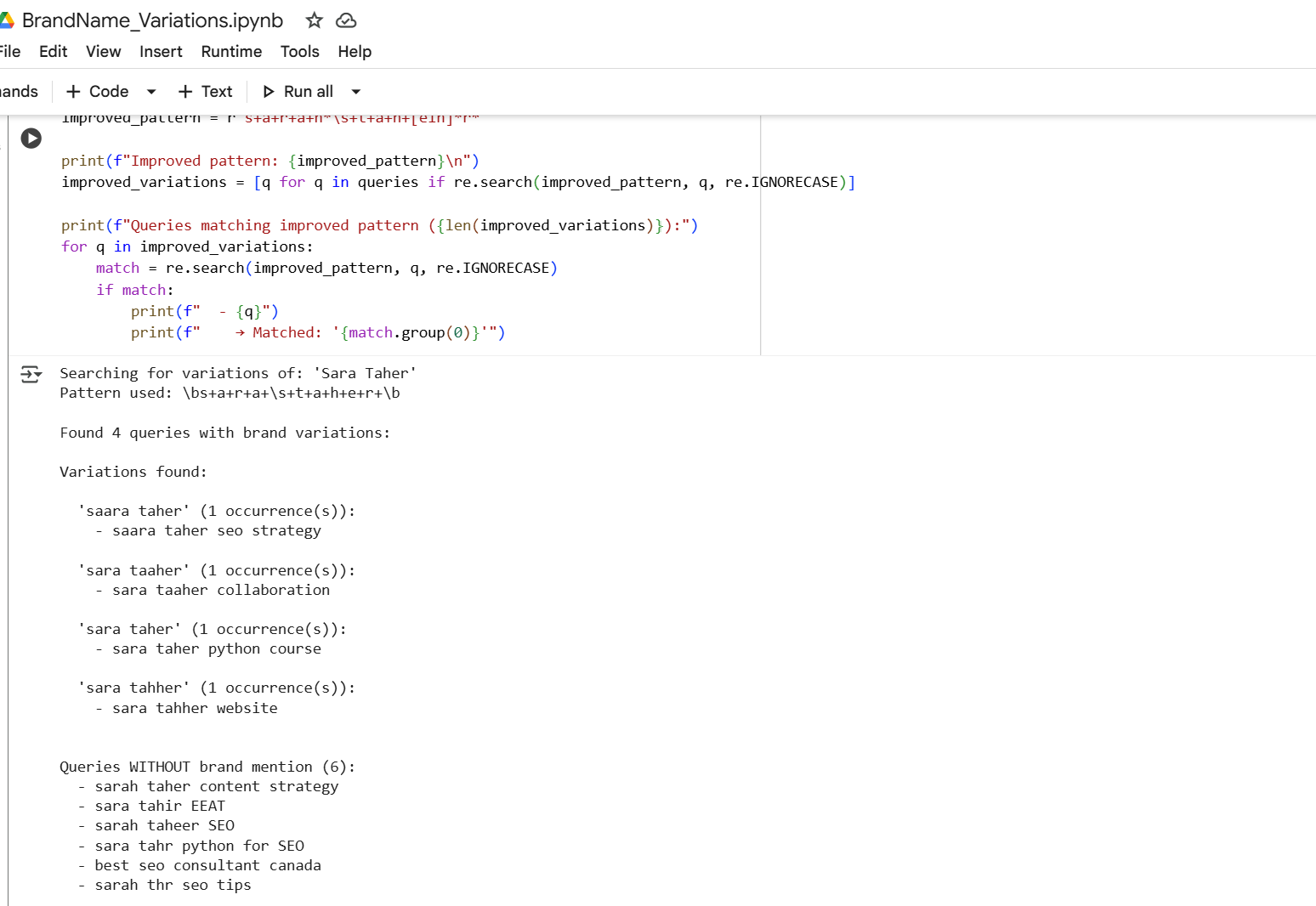Viewport: 1316px width, 906px height.
Task: Open the Insert menu
Action: point(161,52)
